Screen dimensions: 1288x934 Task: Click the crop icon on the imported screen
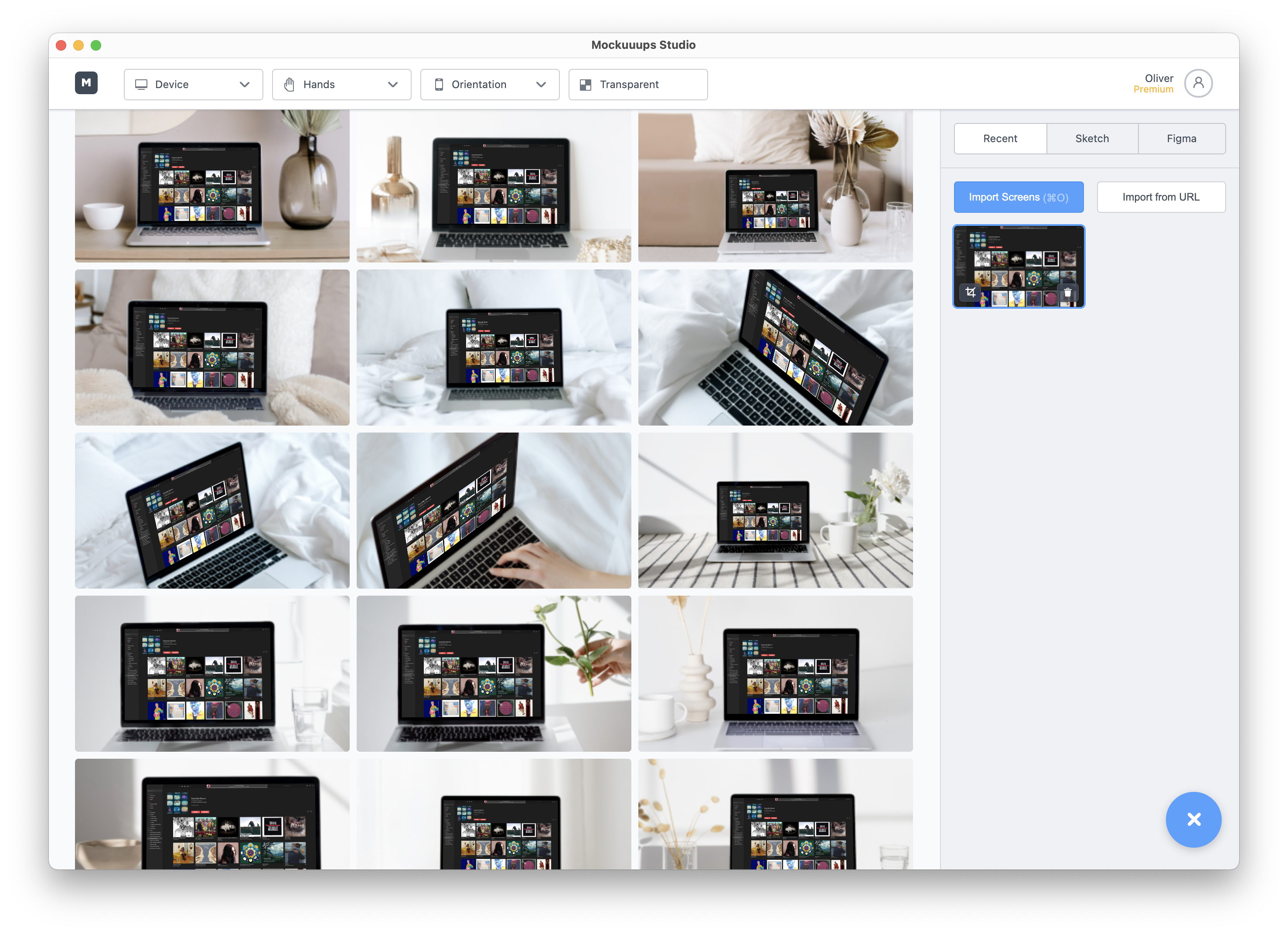971,293
